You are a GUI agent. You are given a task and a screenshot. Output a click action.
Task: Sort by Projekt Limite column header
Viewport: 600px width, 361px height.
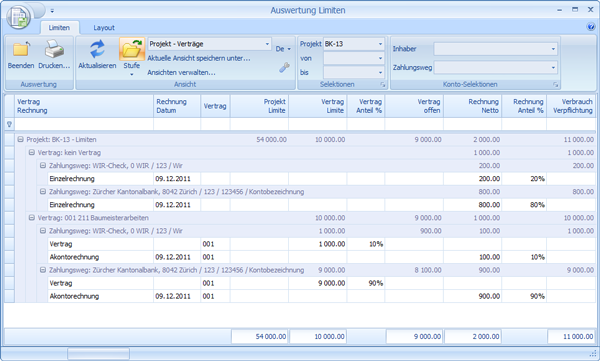tap(259, 106)
